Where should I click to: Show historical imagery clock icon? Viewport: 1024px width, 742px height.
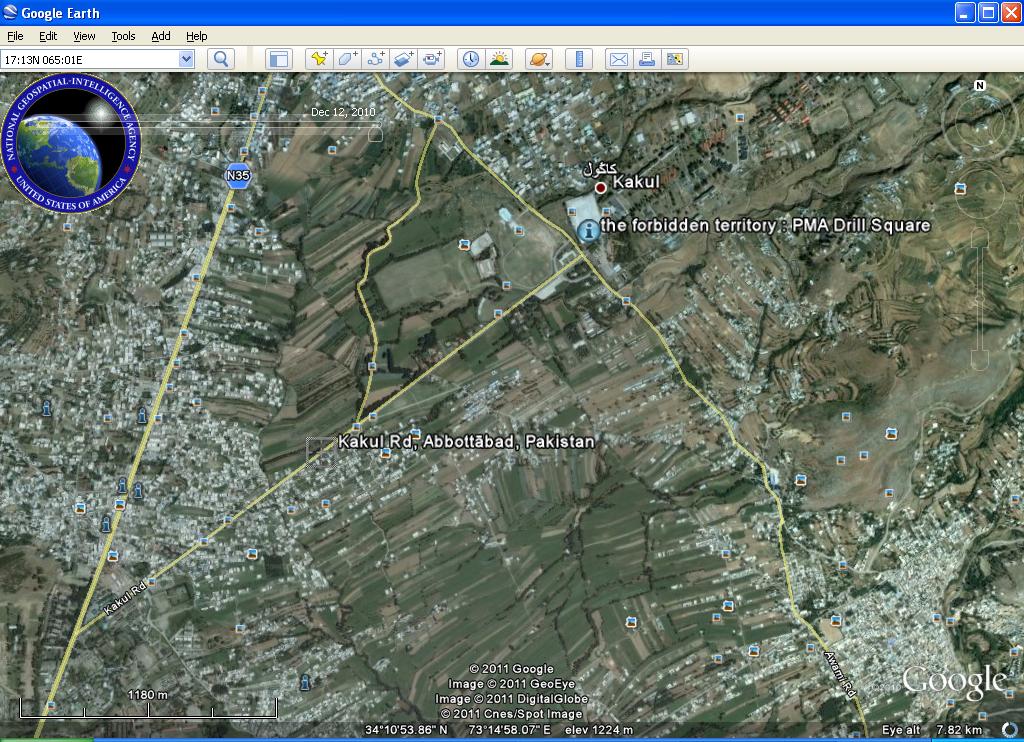pos(470,59)
